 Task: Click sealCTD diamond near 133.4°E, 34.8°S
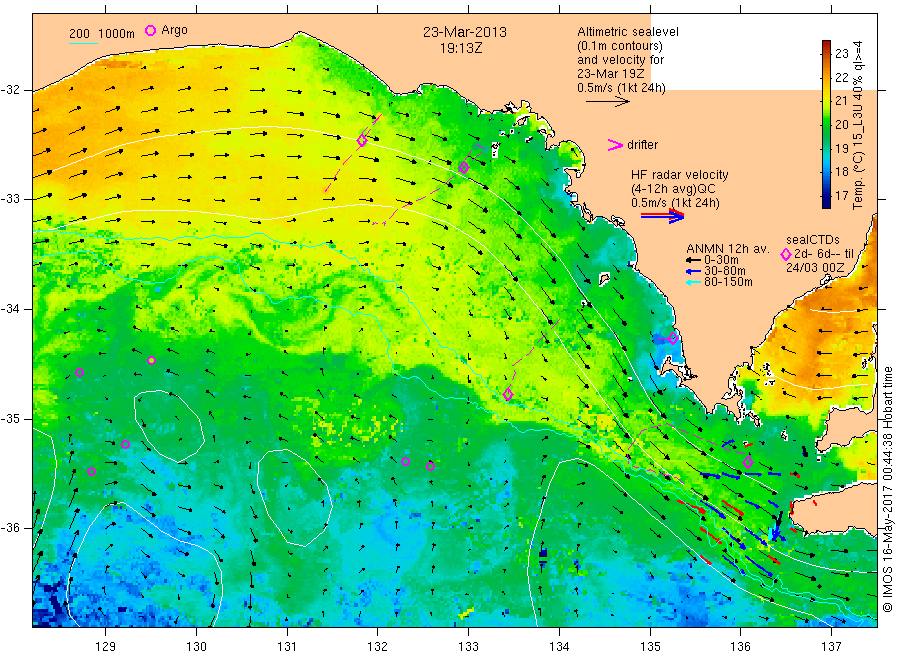coord(508,395)
